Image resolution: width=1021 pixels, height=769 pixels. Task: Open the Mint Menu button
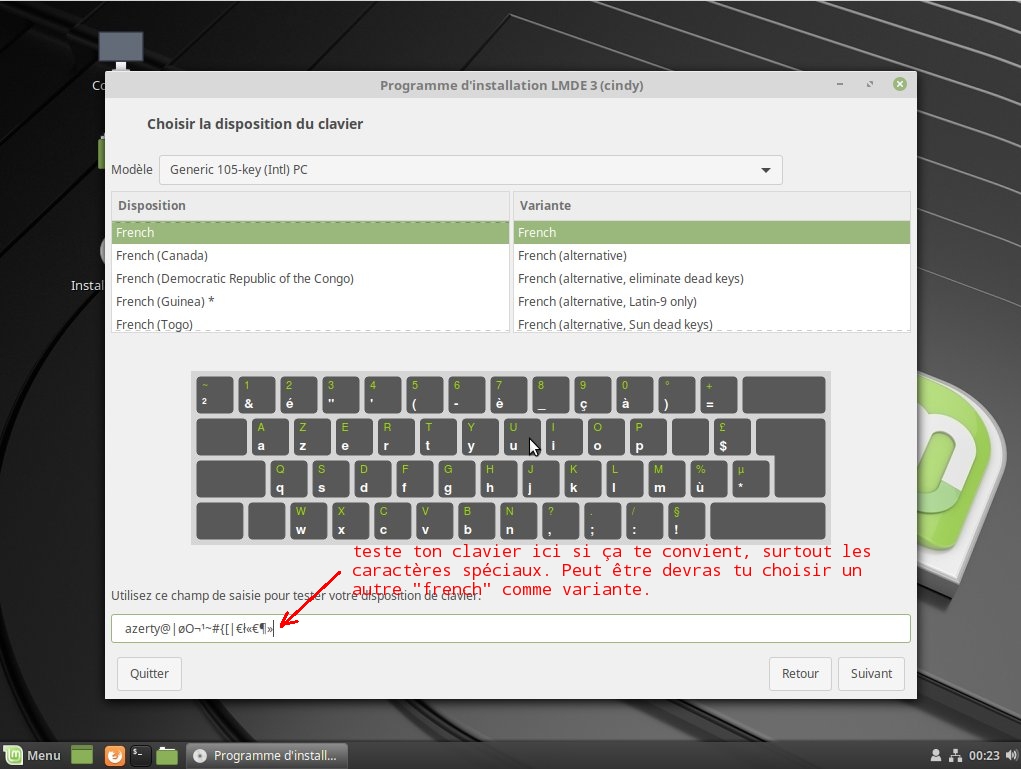click(33, 755)
